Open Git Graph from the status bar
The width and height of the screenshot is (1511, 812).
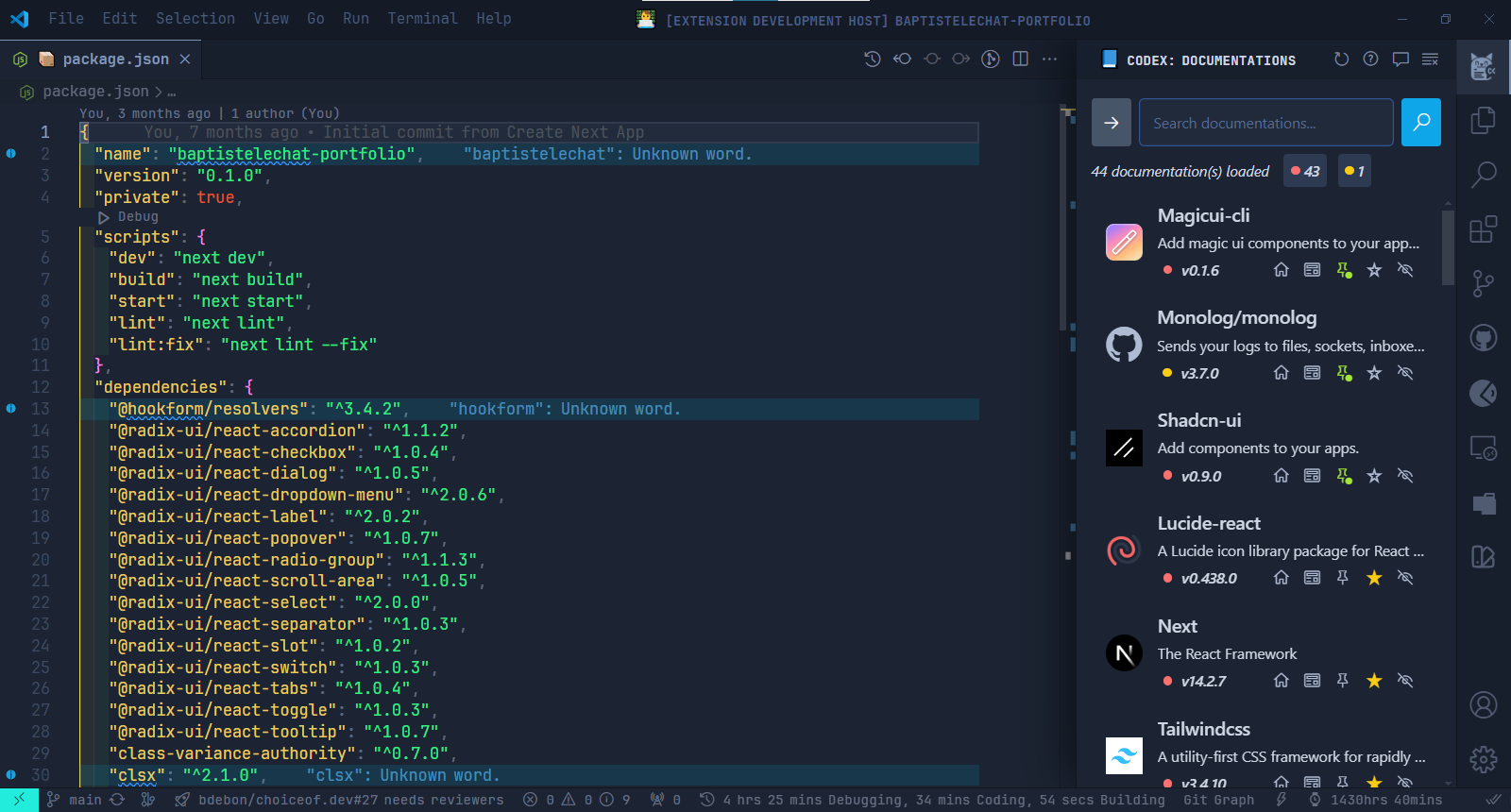[x=1218, y=800]
